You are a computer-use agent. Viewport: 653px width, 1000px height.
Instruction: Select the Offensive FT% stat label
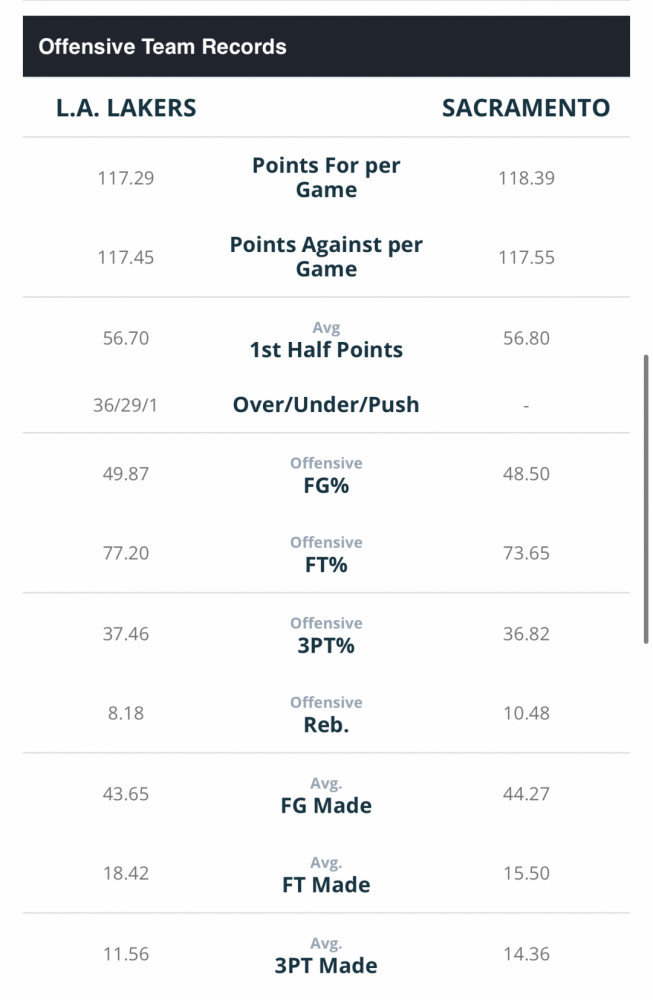tap(326, 565)
